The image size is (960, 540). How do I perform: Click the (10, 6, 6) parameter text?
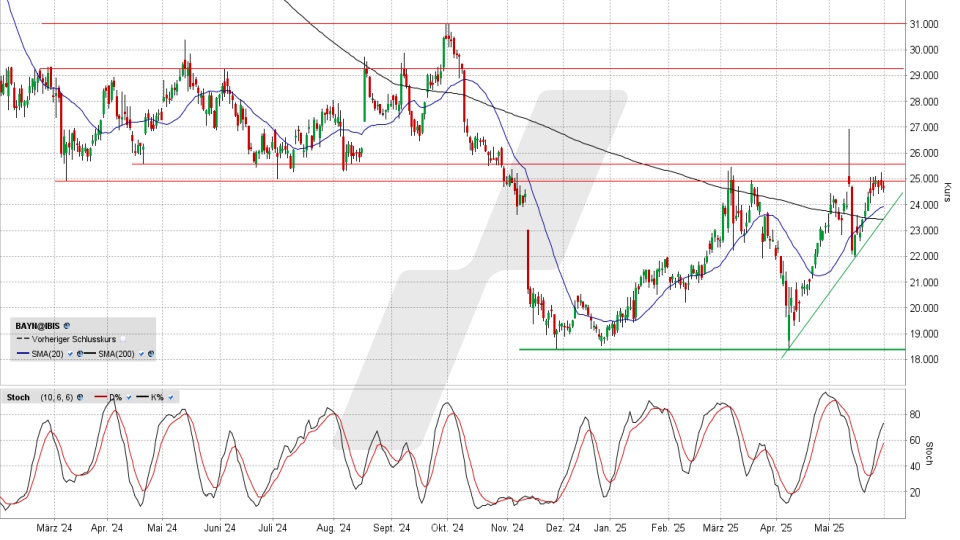pyautogui.click(x=57, y=397)
